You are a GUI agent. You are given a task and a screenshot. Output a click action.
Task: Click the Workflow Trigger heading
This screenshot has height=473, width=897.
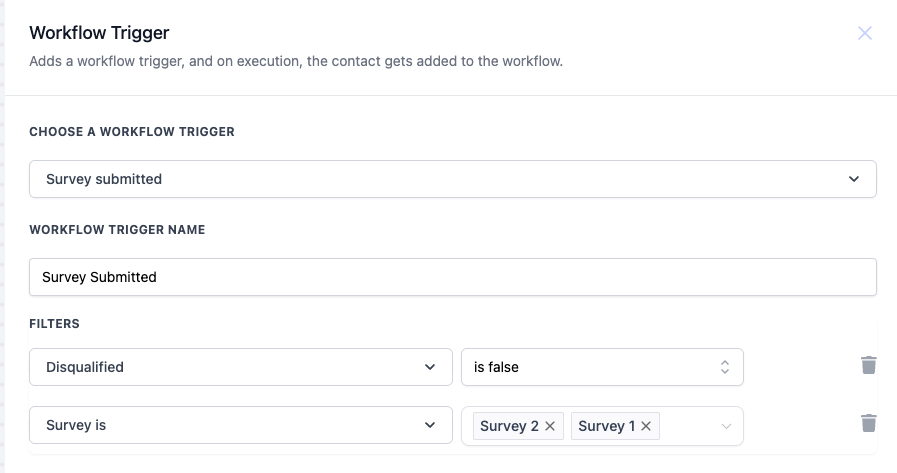tap(99, 32)
